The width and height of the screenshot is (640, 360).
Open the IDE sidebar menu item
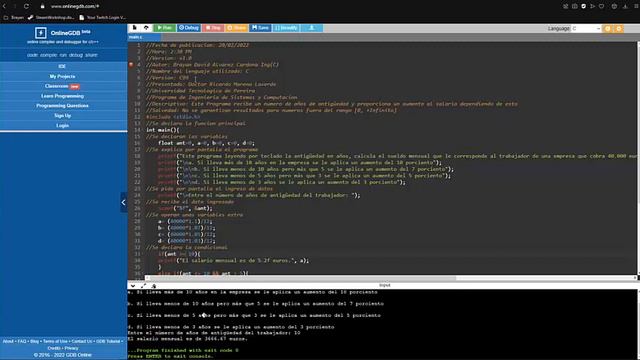pos(62,66)
